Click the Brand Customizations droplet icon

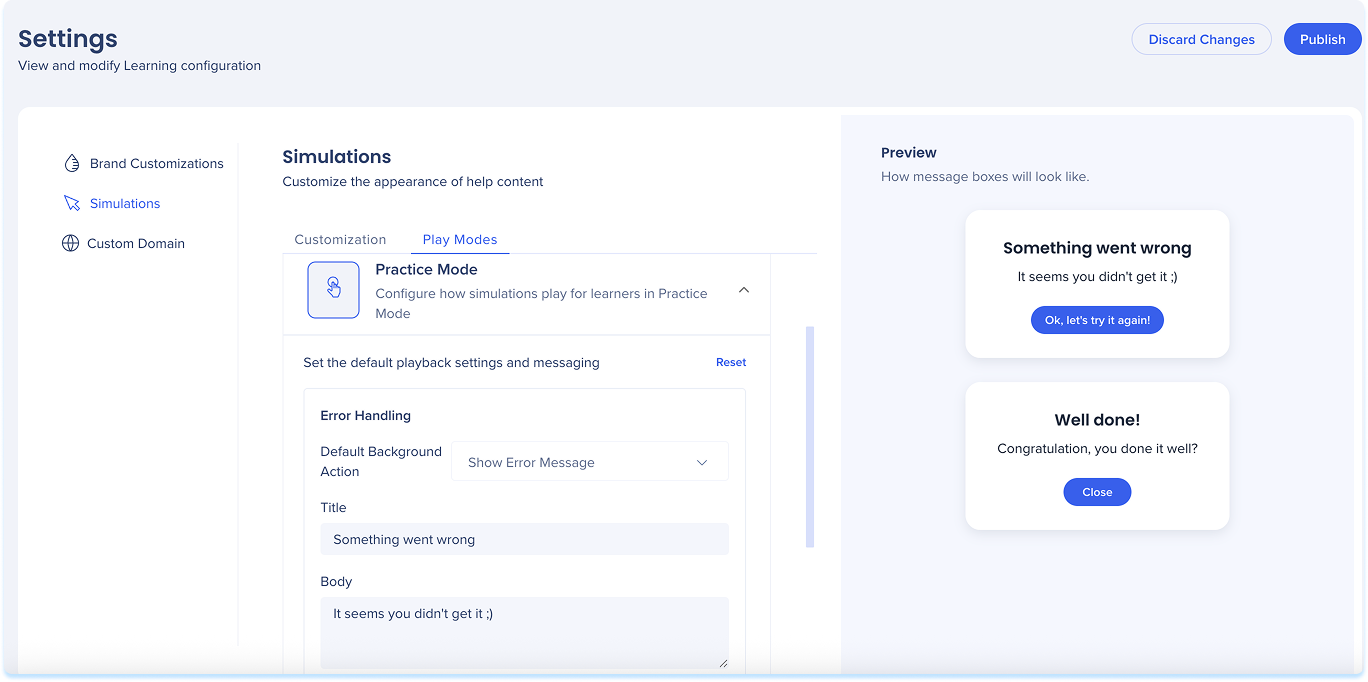click(x=72, y=163)
